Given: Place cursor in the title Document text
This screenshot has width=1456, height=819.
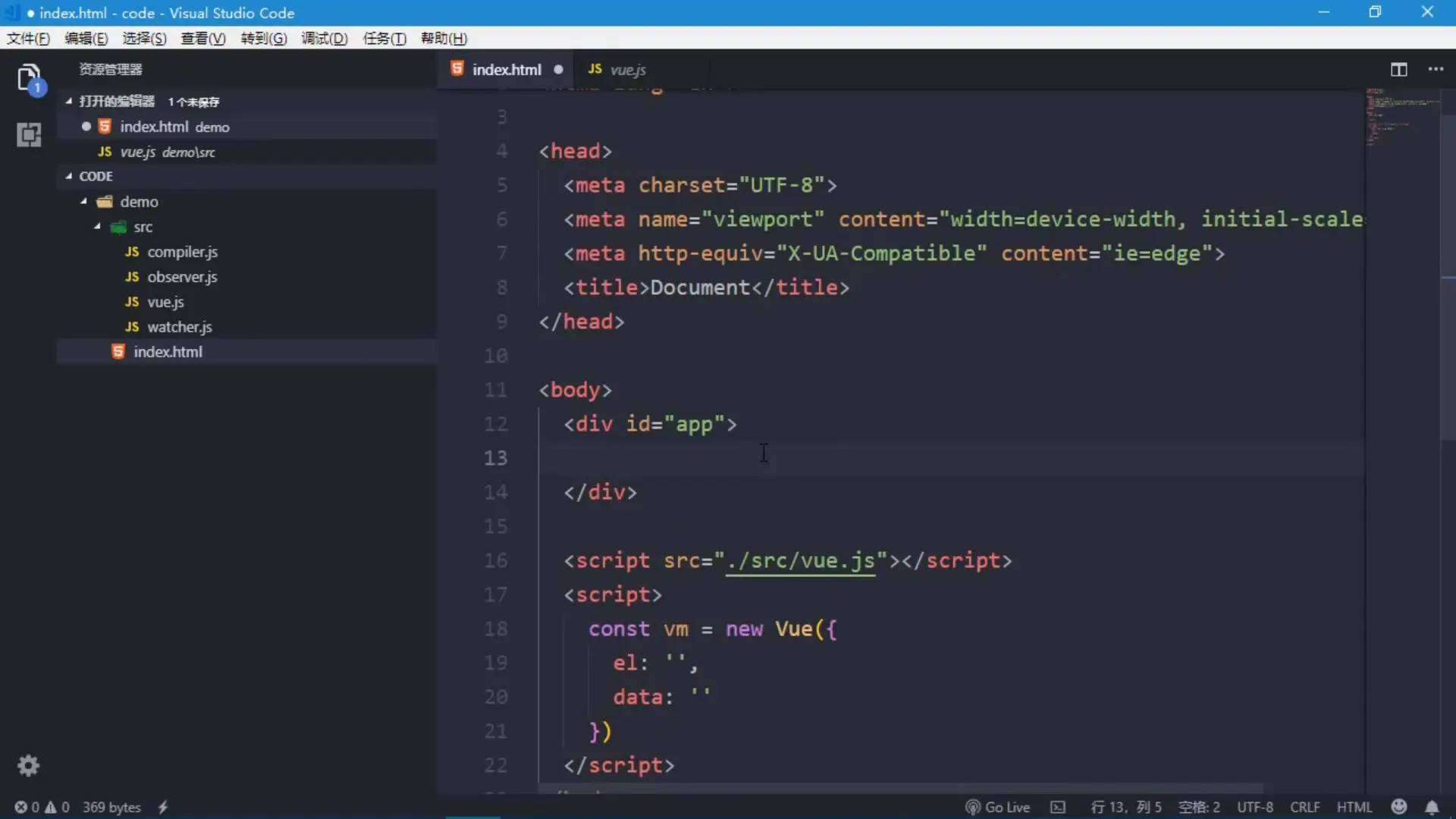Looking at the screenshot, I should [x=700, y=287].
